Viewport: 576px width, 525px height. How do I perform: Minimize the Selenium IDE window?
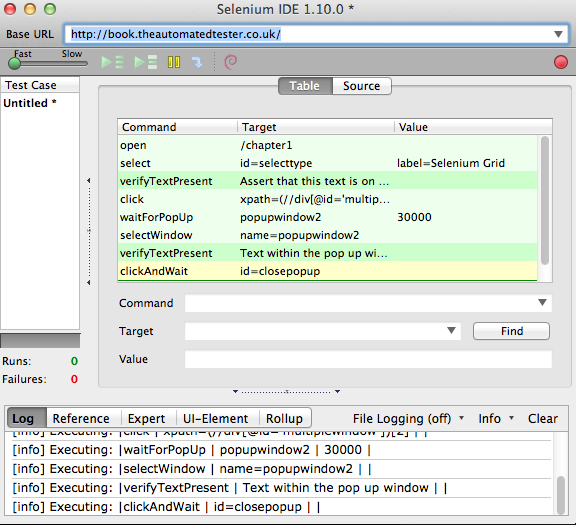point(30,9)
